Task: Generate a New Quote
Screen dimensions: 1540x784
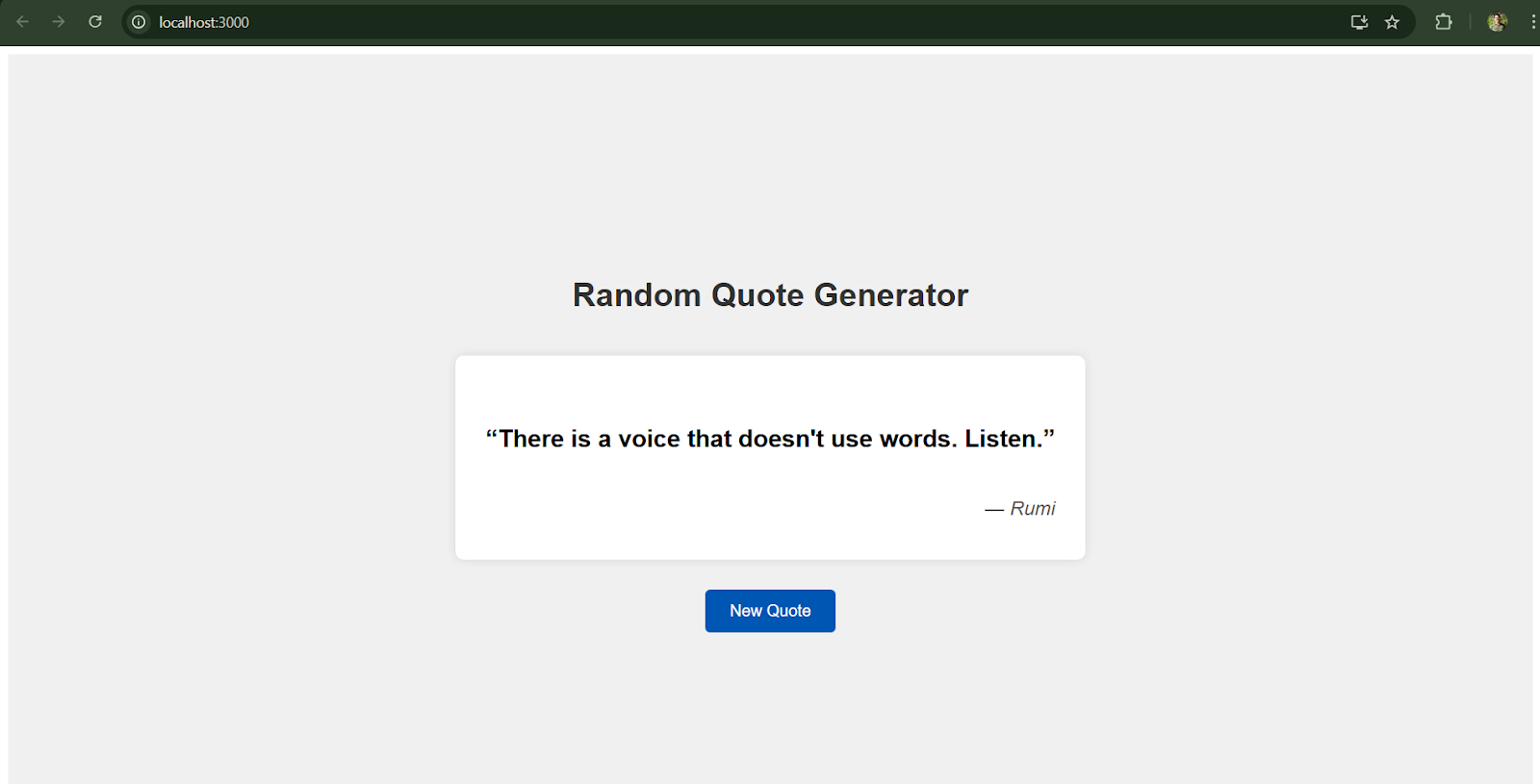Action: (x=770, y=611)
